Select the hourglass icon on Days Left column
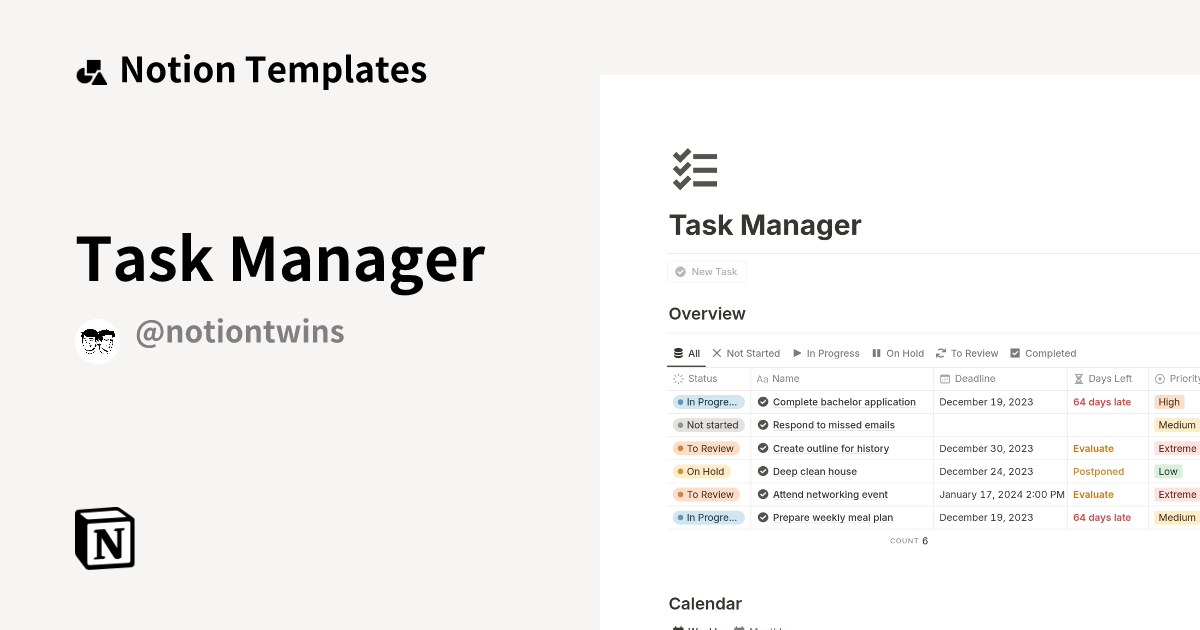Image resolution: width=1200 pixels, height=630 pixels. (x=1077, y=378)
